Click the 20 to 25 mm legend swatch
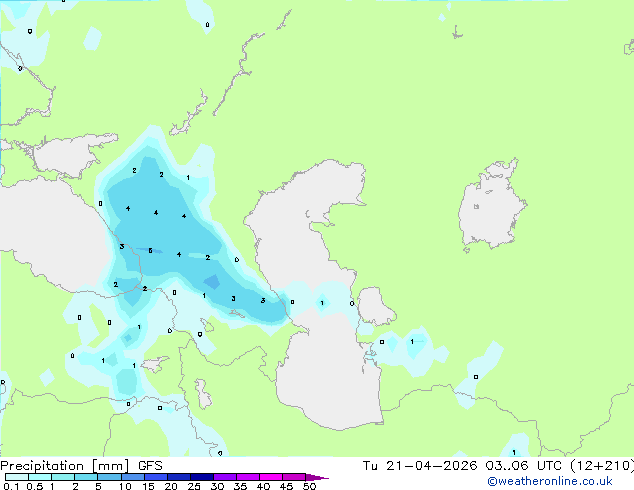 click(x=178, y=477)
